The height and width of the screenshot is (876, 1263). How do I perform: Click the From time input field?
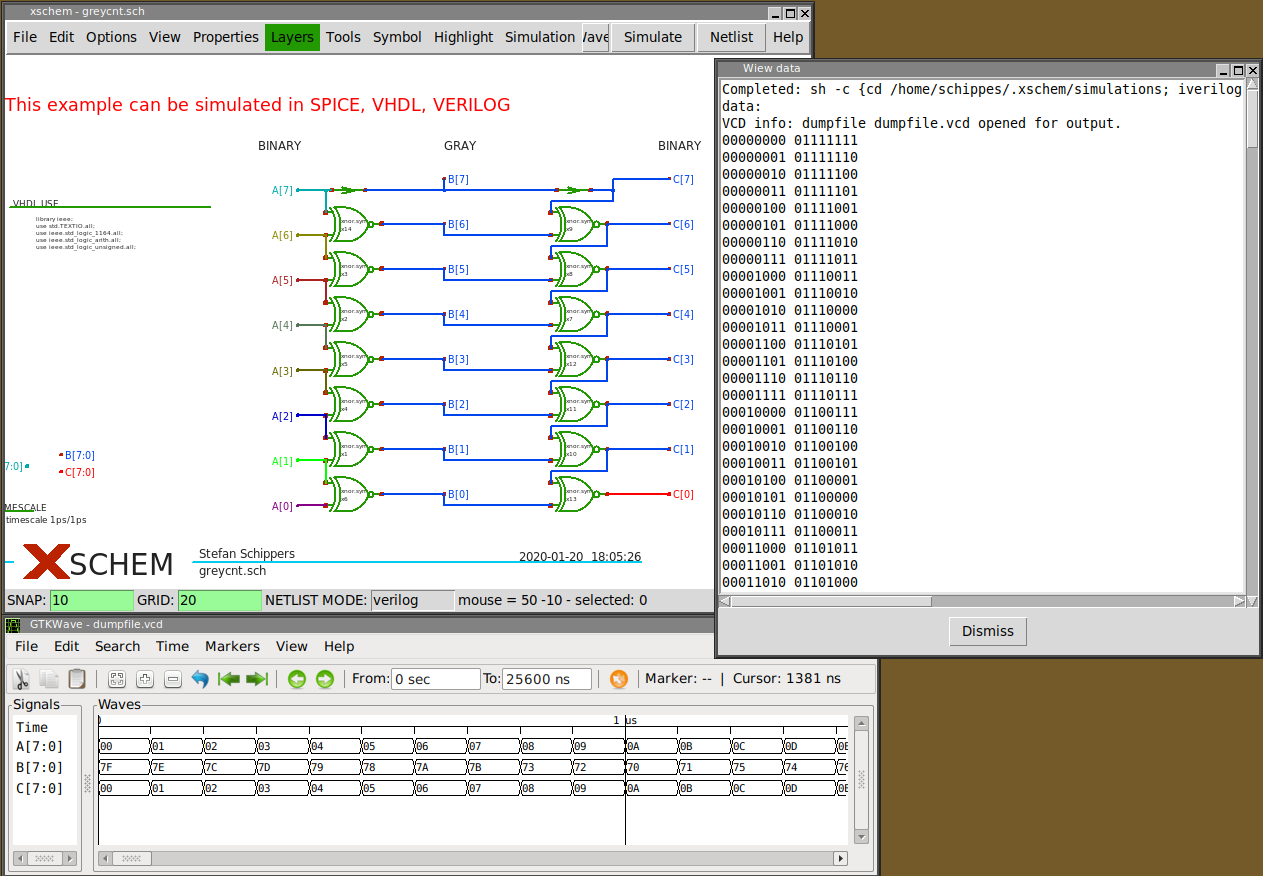(x=435, y=679)
